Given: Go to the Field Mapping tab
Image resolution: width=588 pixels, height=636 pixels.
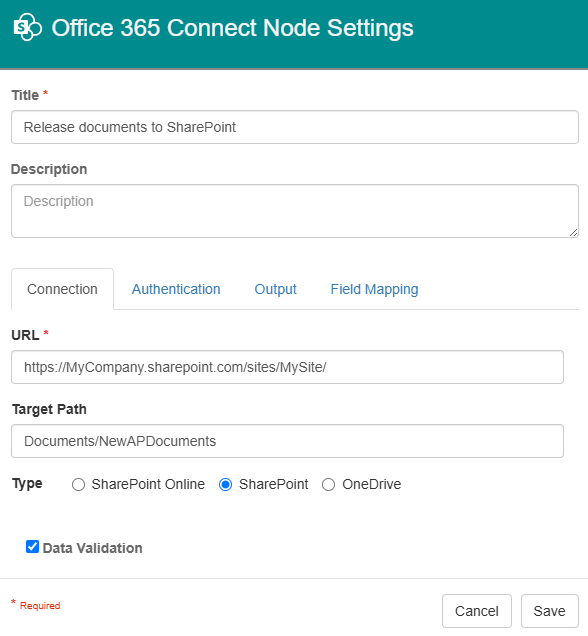Looking at the screenshot, I should pyautogui.click(x=374, y=289).
